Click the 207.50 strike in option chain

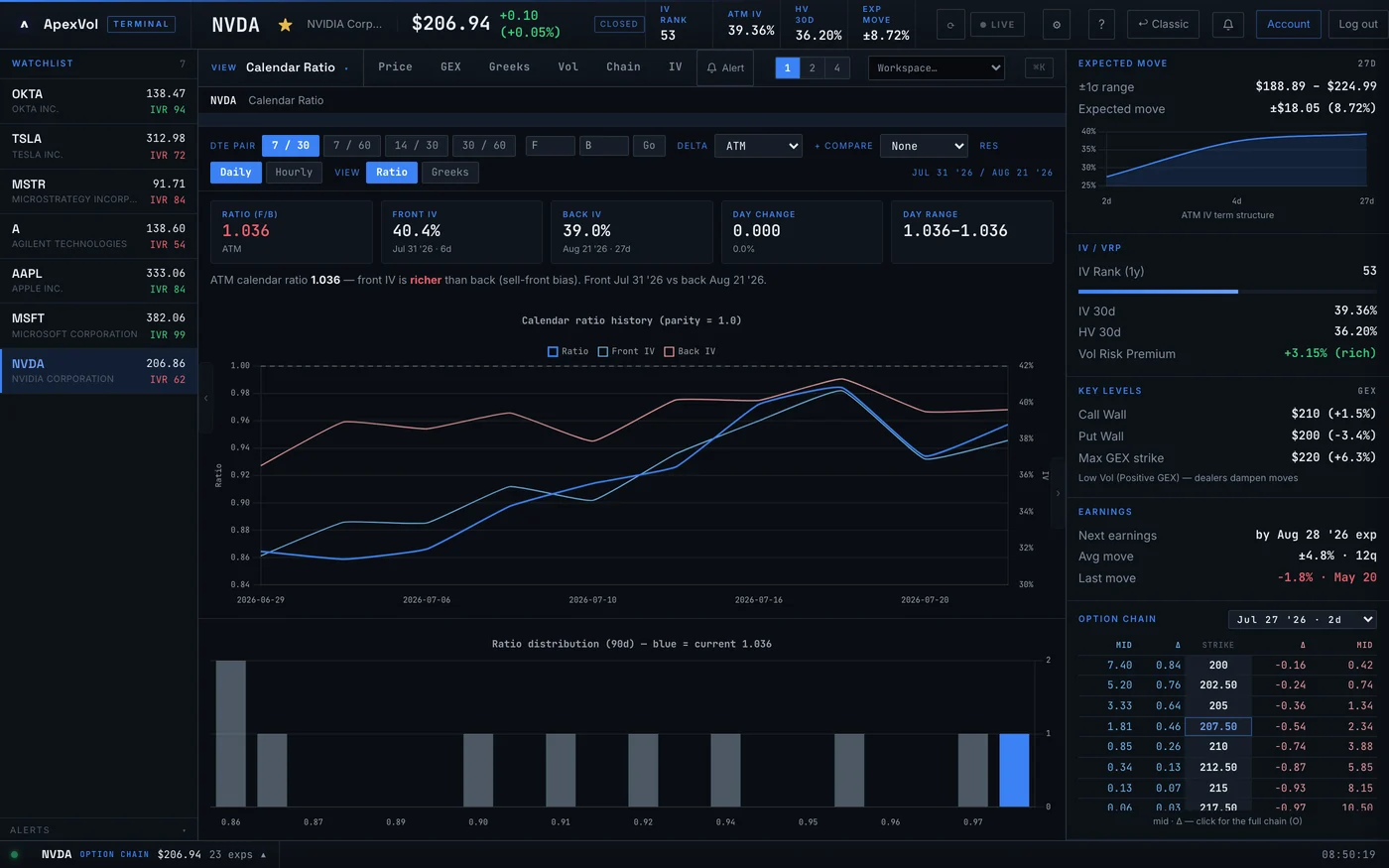pos(1218,726)
